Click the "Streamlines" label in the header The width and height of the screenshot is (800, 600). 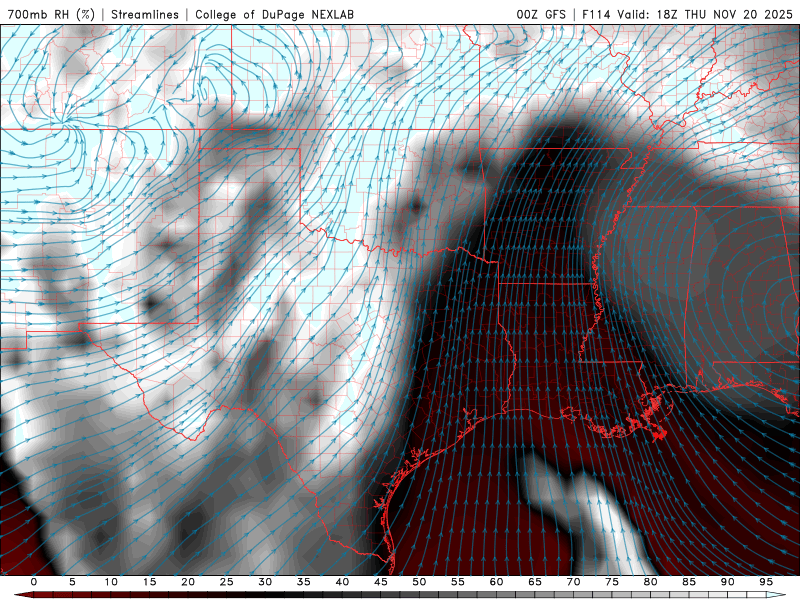(145, 14)
